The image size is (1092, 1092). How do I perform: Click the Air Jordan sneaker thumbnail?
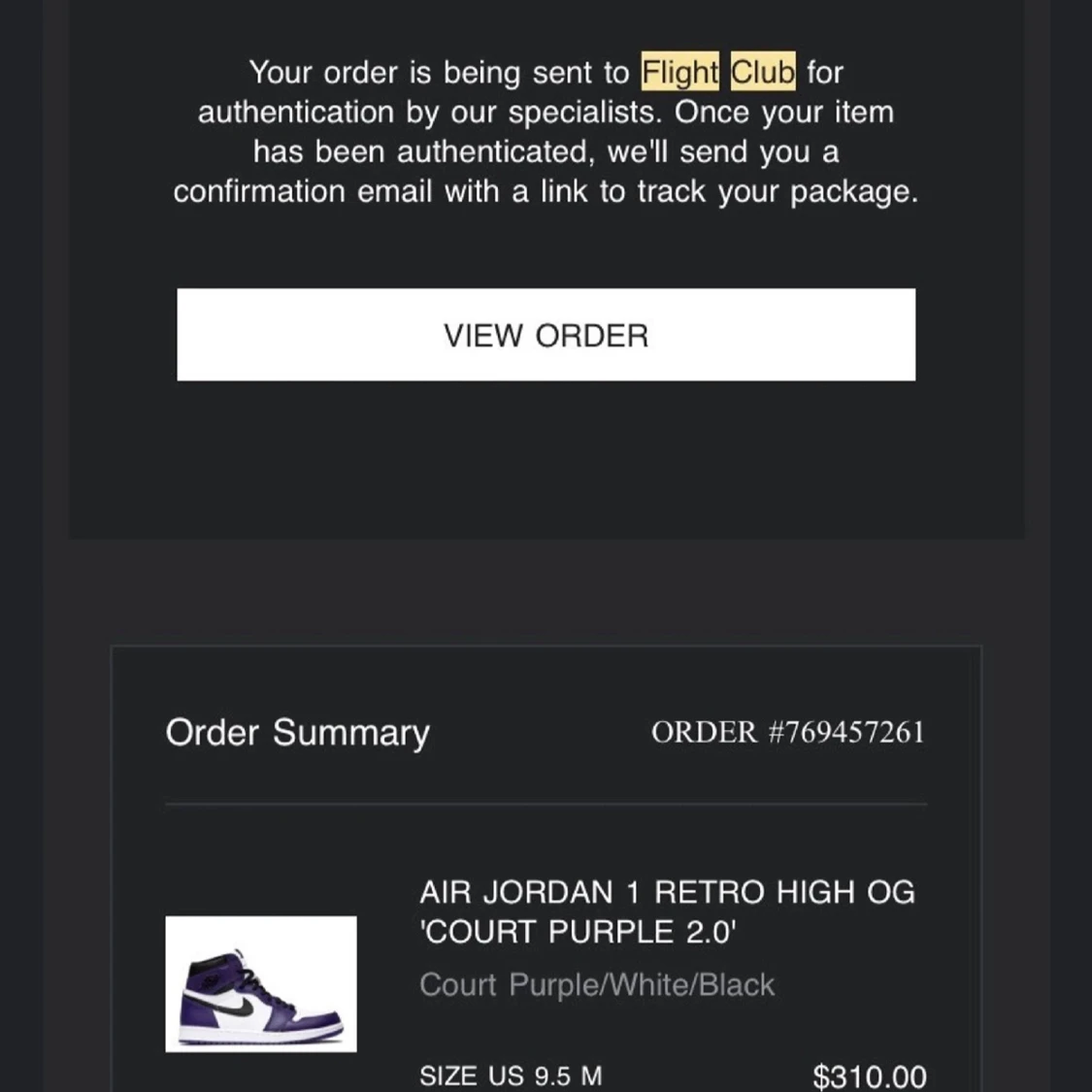pyautogui.click(x=260, y=982)
